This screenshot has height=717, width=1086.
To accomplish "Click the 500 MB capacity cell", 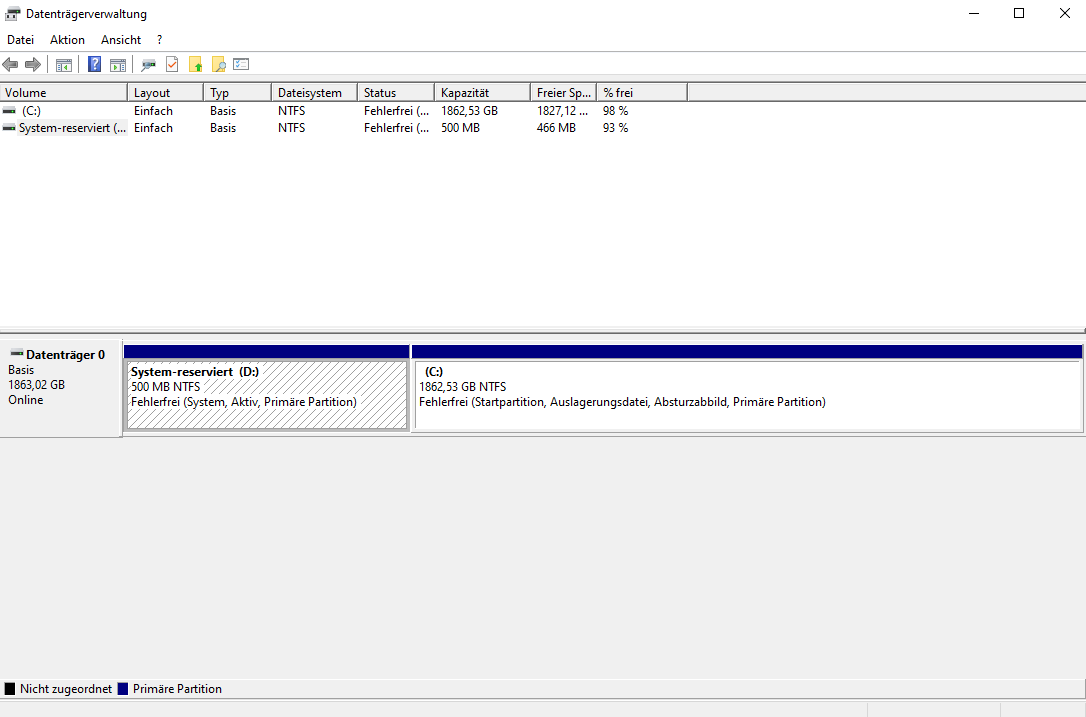I will click(x=461, y=128).
